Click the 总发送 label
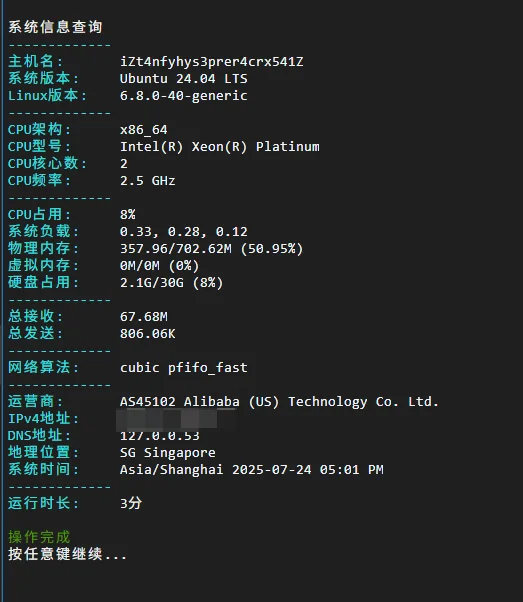The image size is (523, 602). [35, 333]
